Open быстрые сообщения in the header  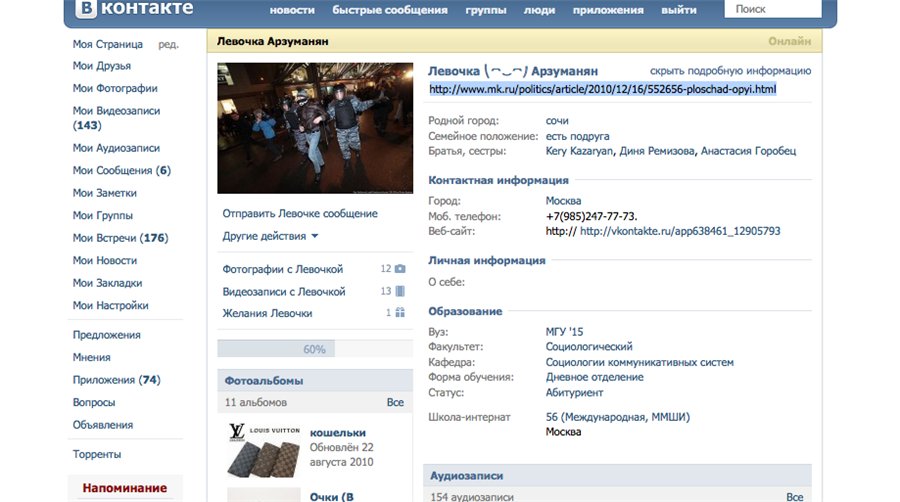click(x=390, y=10)
